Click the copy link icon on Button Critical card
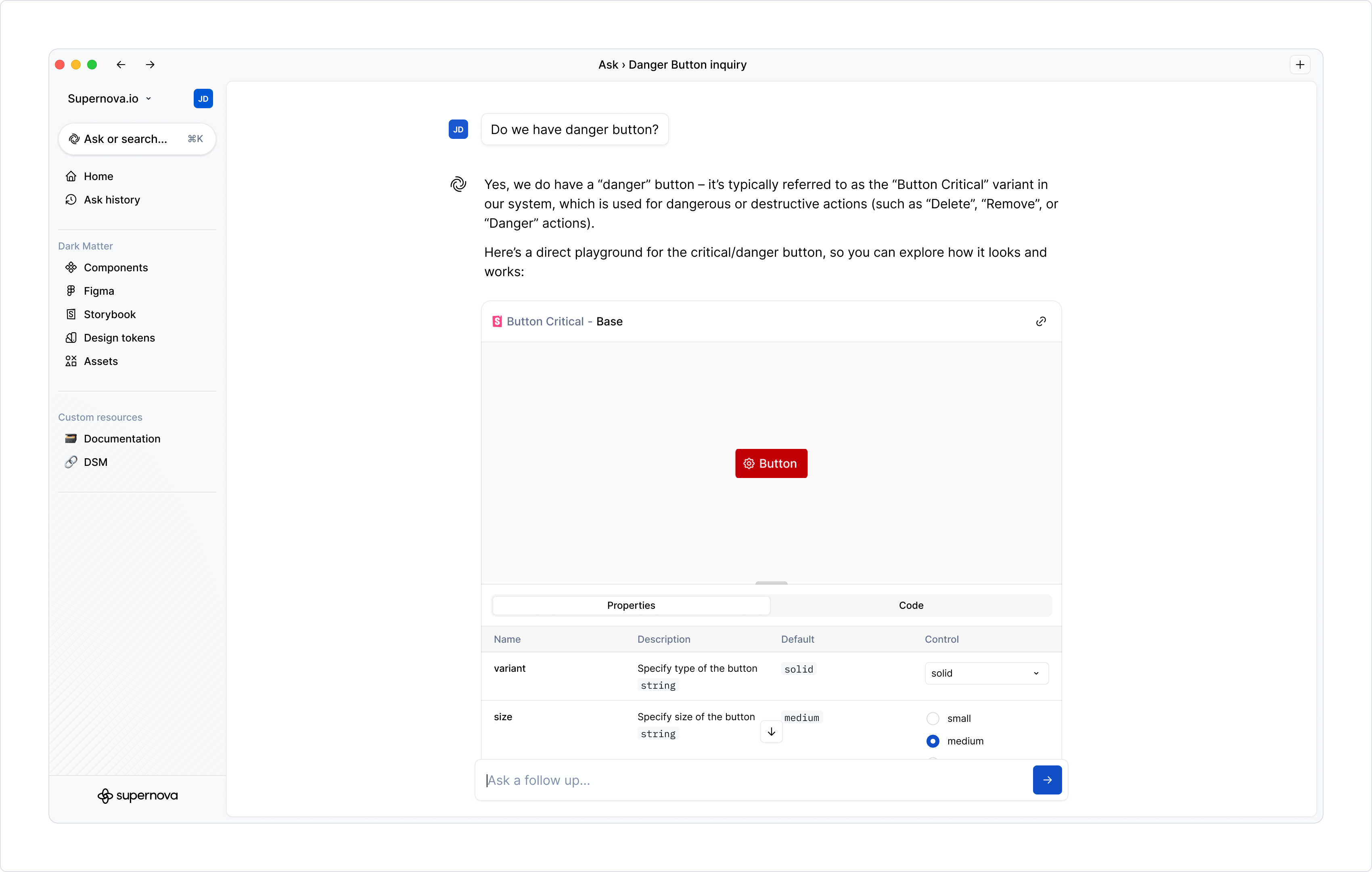This screenshot has width=1372, height=872. pos(1040,321)
